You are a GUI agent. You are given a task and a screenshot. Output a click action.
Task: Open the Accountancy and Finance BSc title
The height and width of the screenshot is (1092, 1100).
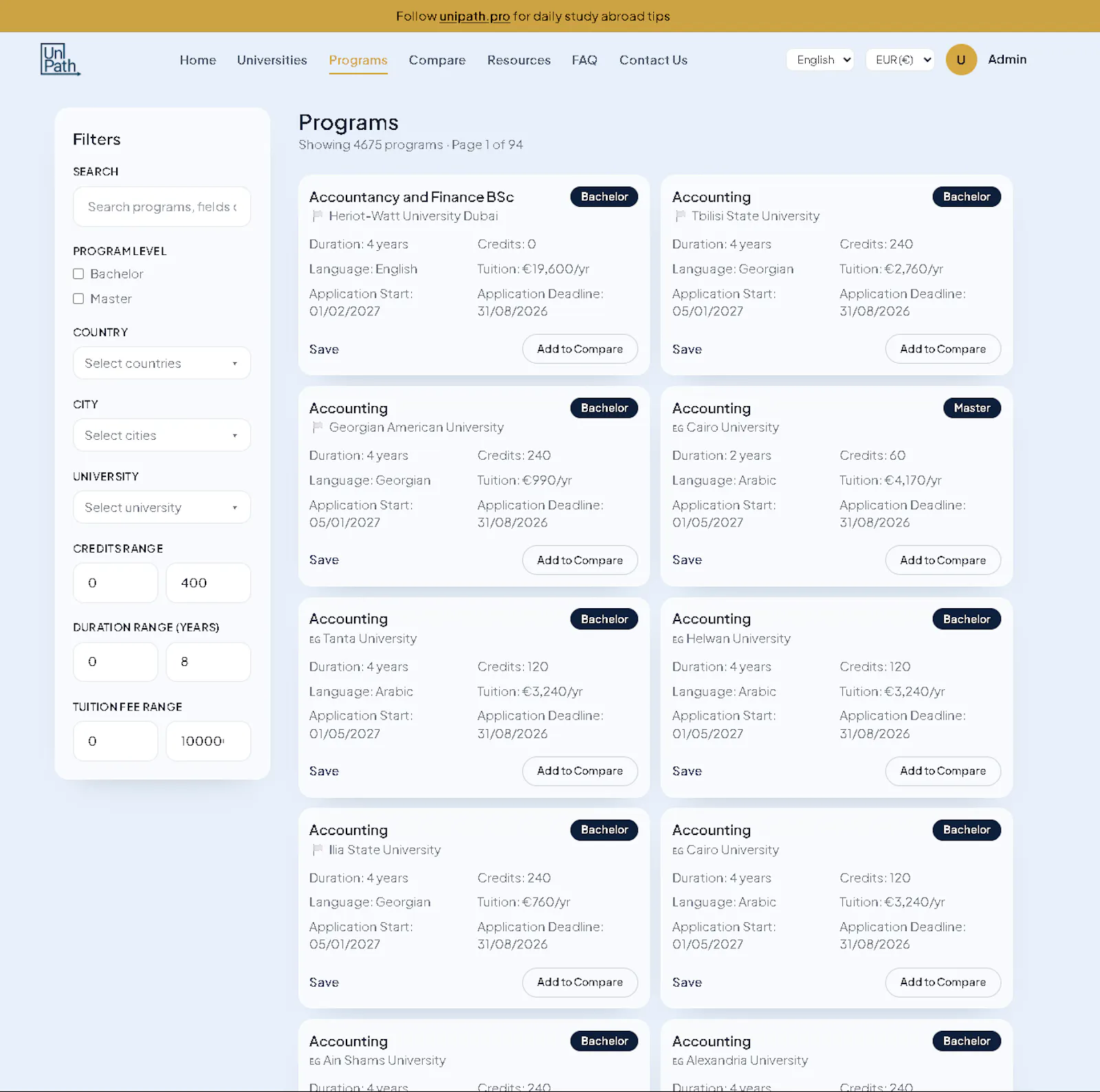[x=411, y=197]
